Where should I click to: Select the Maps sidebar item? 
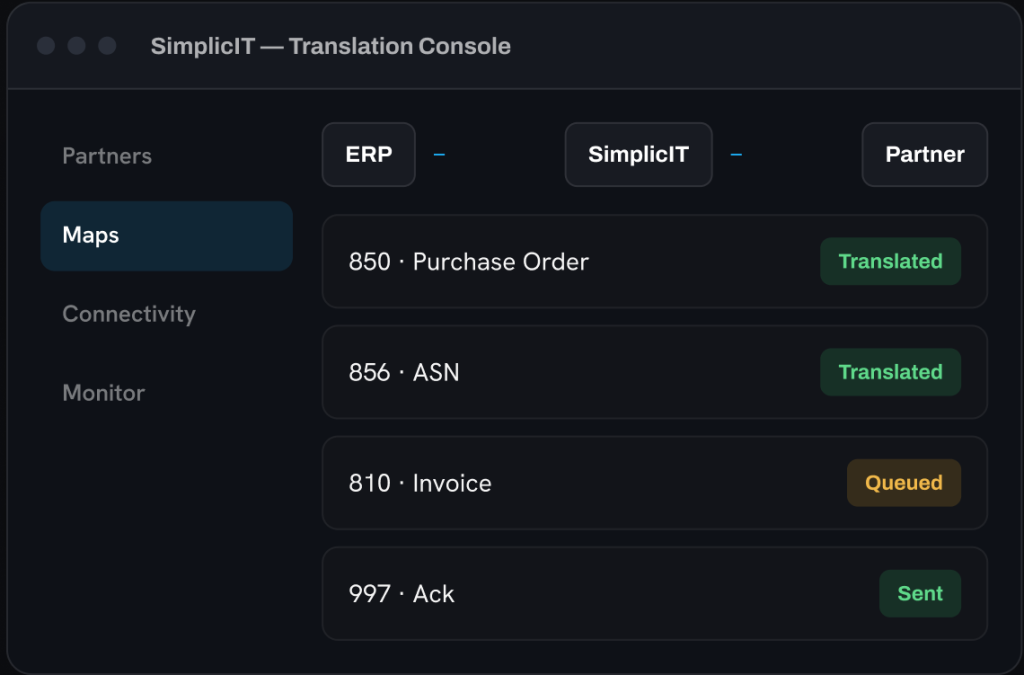(167, 236)
